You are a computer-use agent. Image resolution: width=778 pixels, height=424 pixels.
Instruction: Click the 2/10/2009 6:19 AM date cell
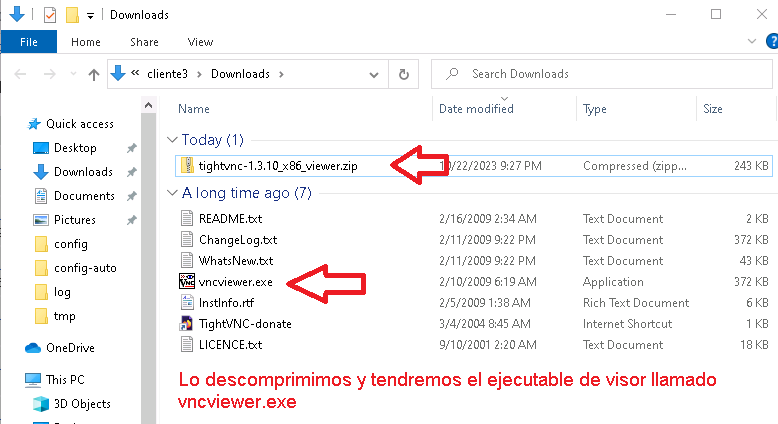[x=488, y=282]
